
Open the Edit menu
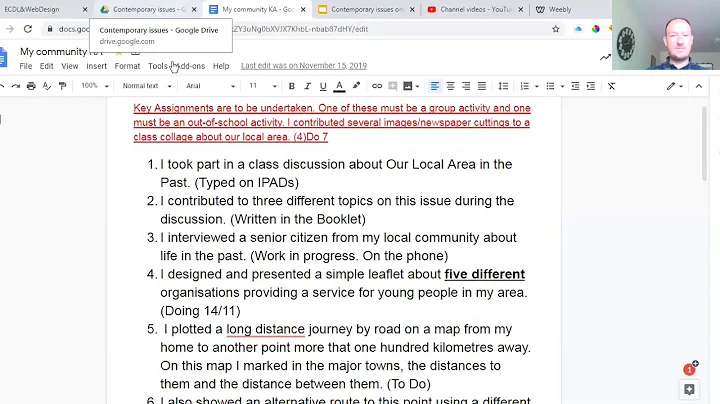pos(46,66)
